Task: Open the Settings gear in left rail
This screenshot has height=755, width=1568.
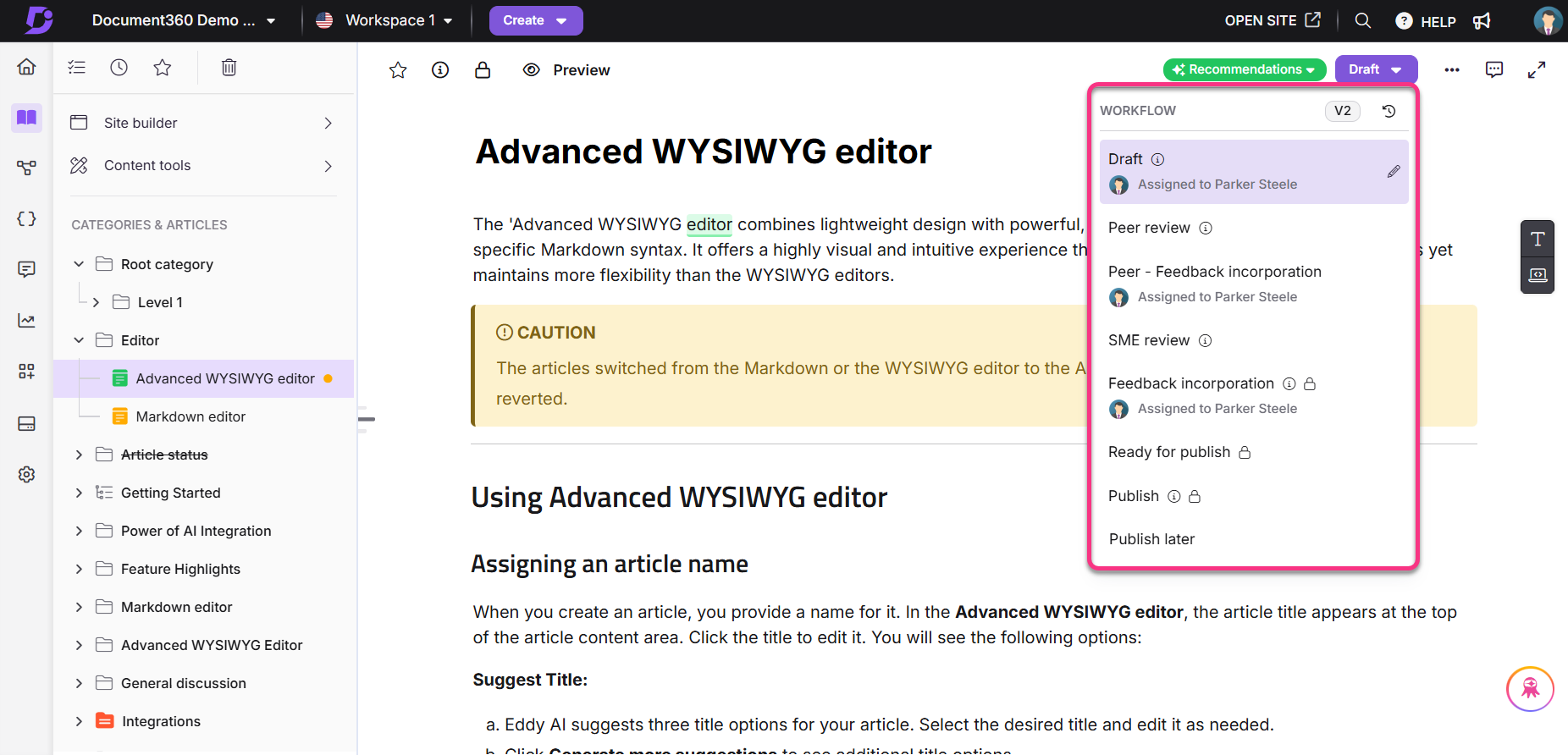Action: point(26,474)
